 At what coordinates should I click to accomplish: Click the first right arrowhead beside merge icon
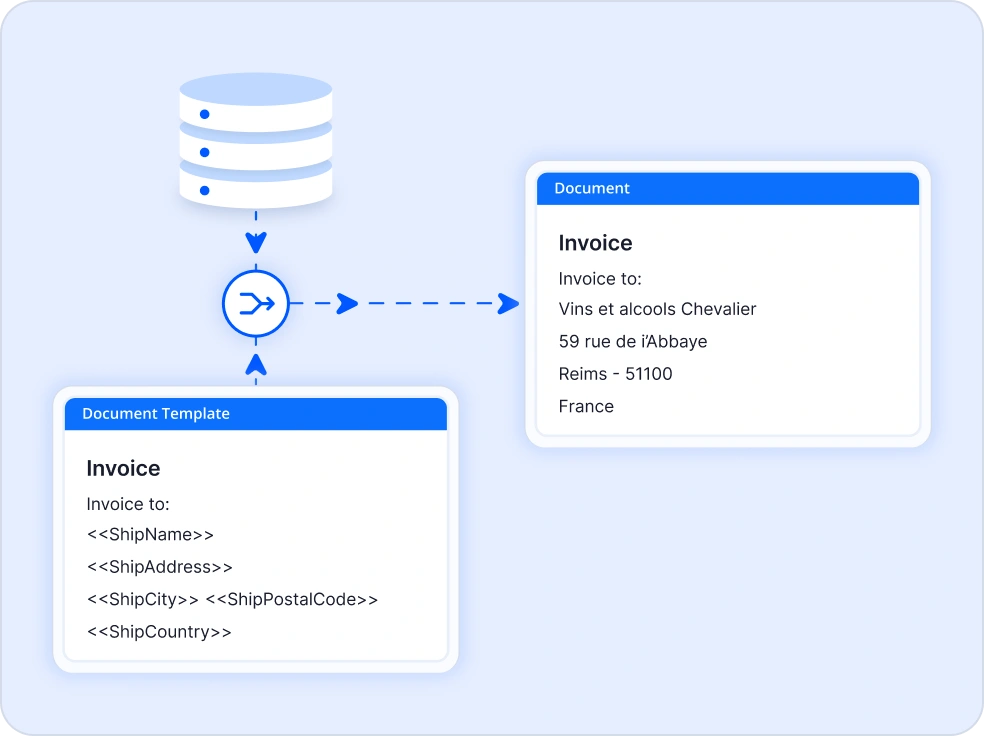[x=347, y=303]
